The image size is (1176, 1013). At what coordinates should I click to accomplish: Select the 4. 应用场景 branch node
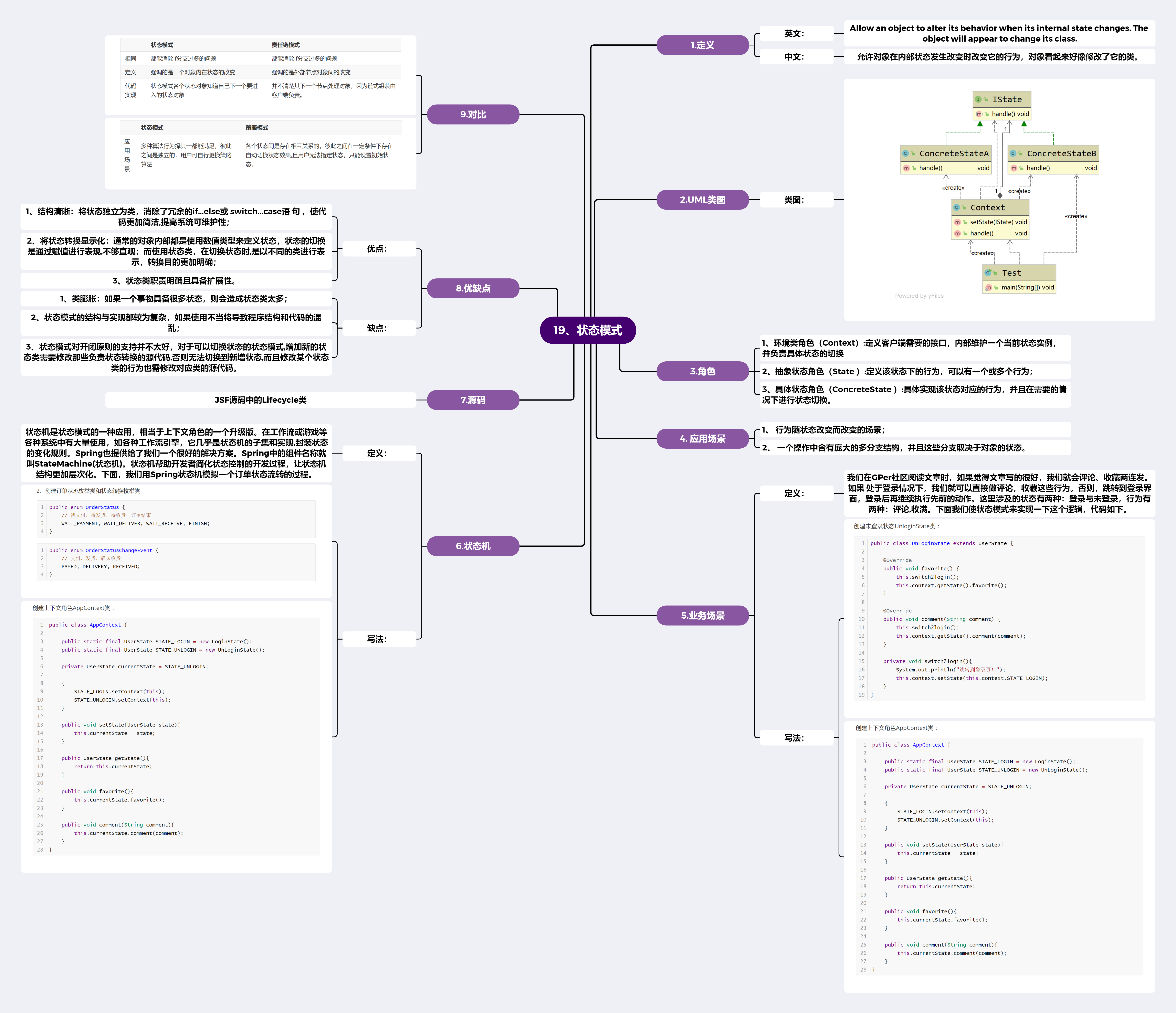pyautogui.click(x=703, y=439)
